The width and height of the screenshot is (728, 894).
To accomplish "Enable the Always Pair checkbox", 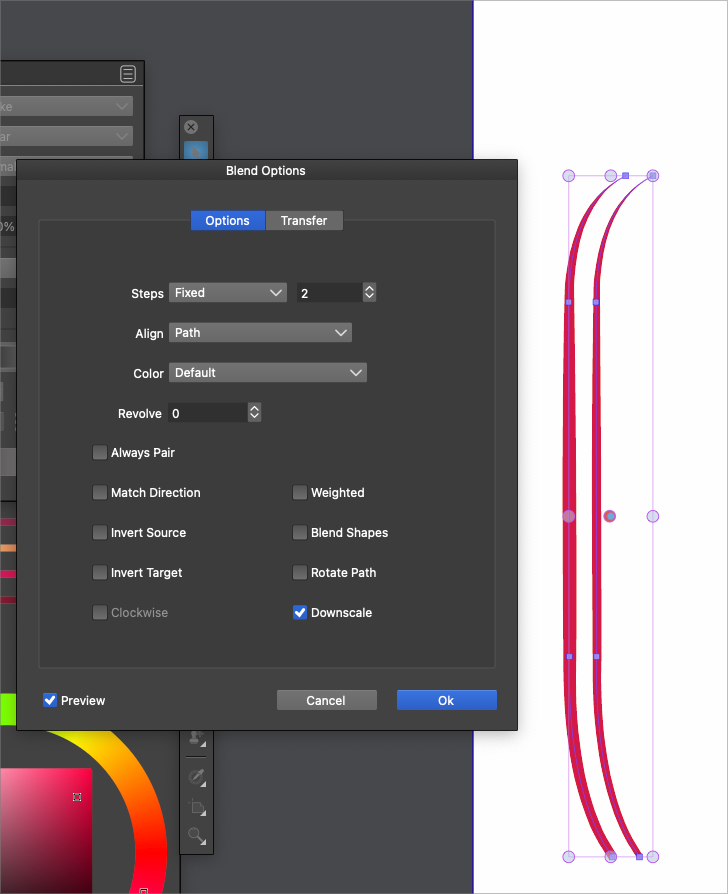I will click(100, 453).
